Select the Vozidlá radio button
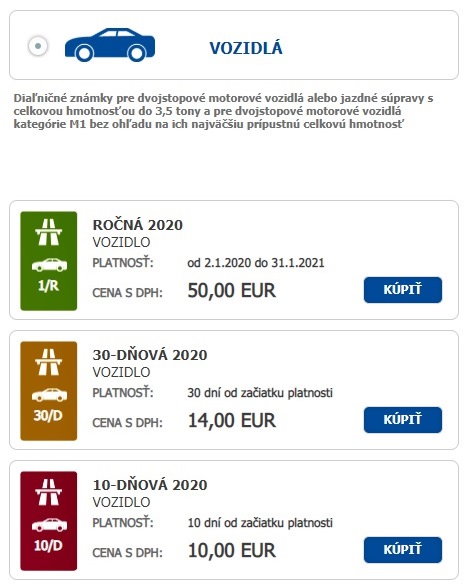This screenshot has width=465, height=586. pos(38,46)
